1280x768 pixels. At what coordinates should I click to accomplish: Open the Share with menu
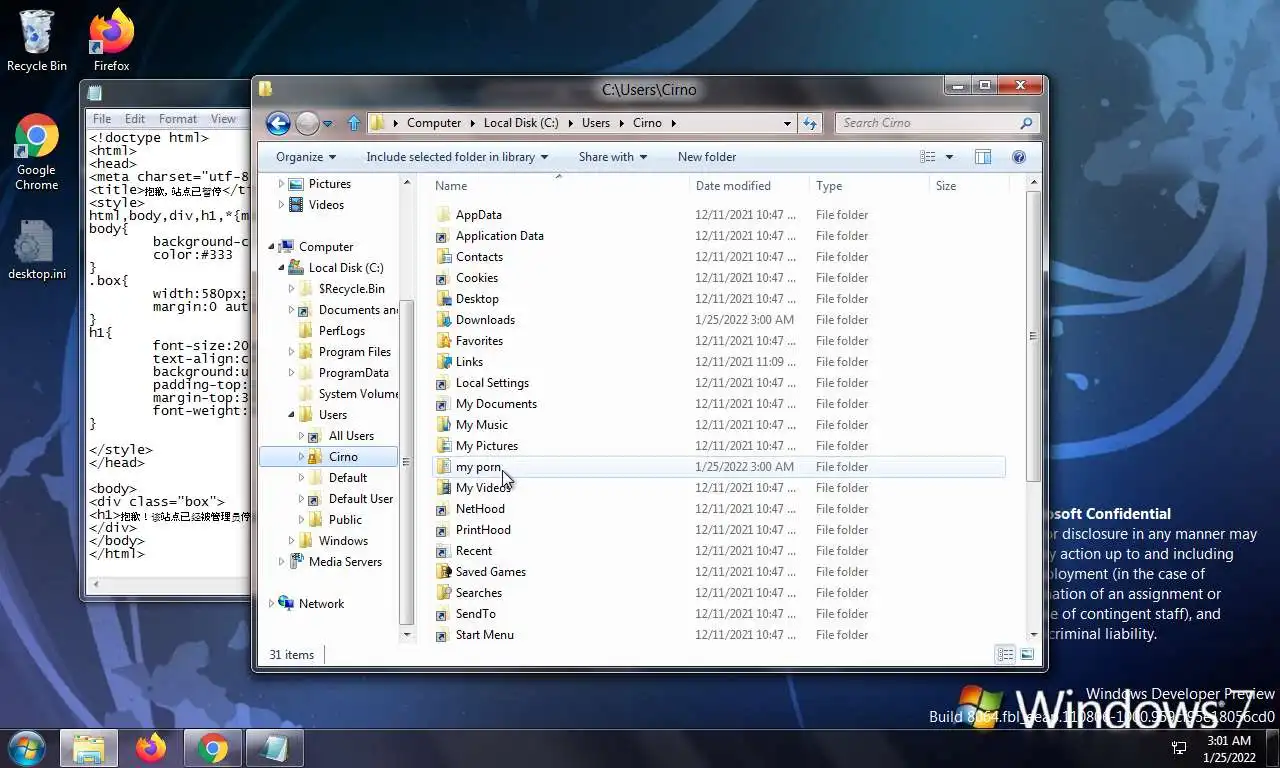coord(613,157)
